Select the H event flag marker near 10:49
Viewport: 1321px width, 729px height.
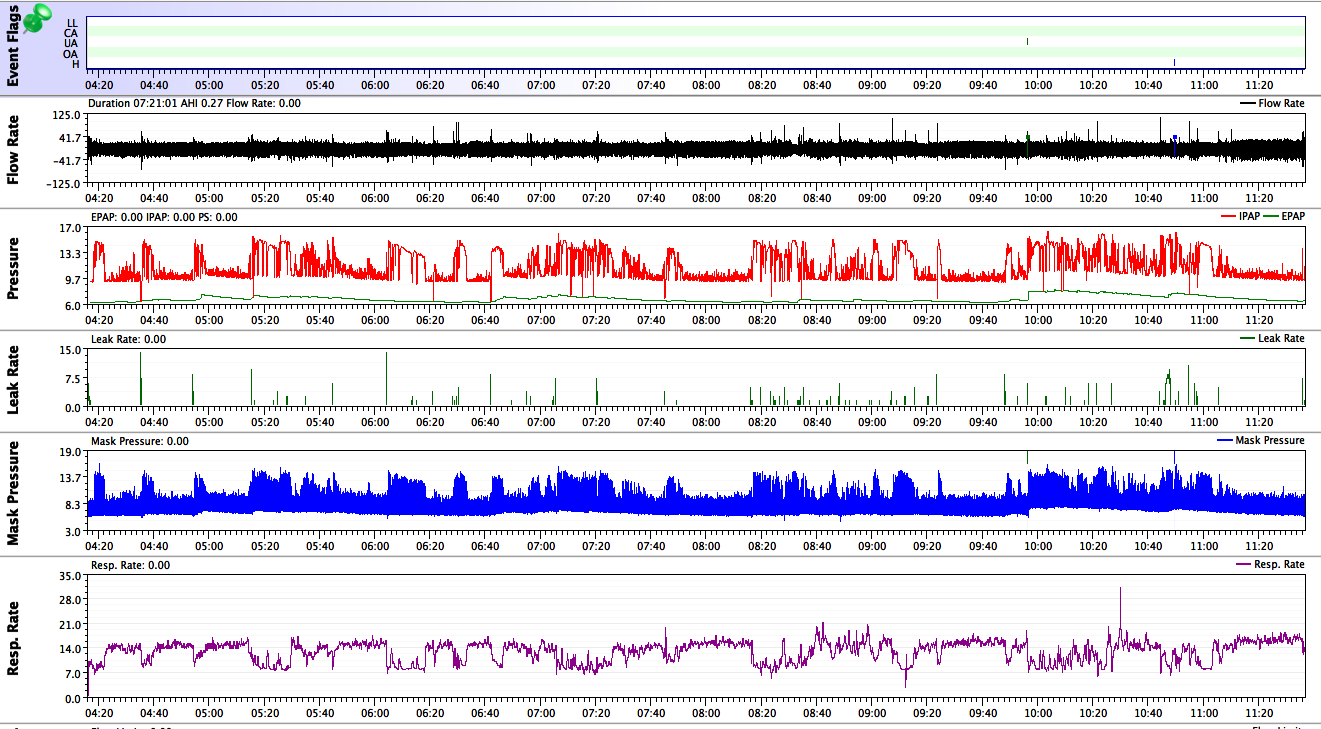(x=1174, y=63)
